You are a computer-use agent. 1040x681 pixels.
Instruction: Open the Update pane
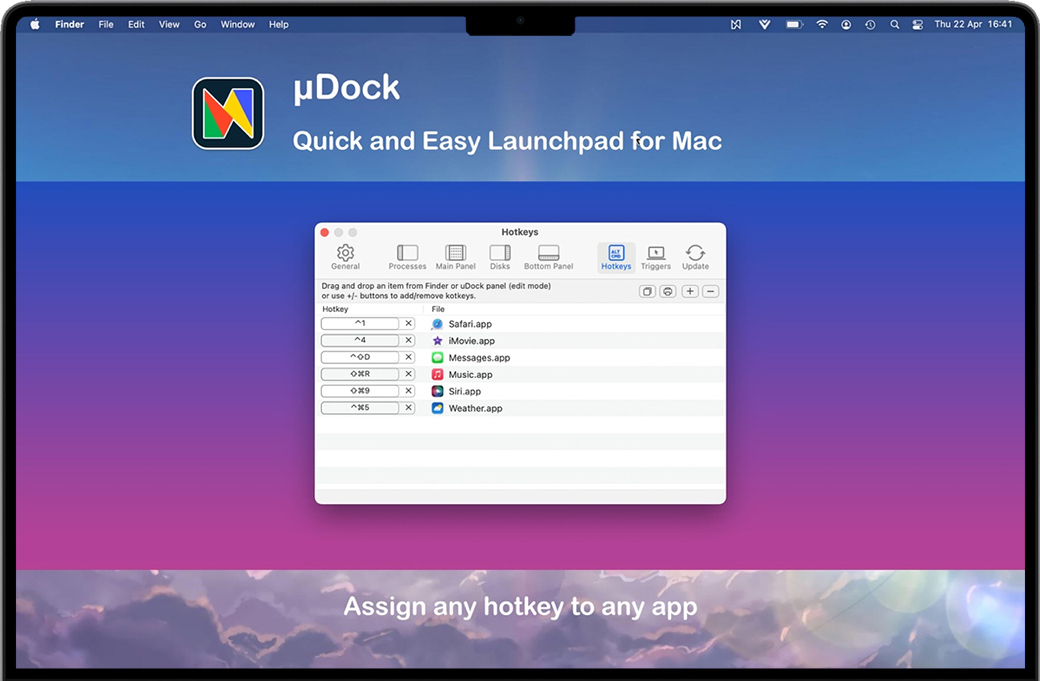point(695,257)
